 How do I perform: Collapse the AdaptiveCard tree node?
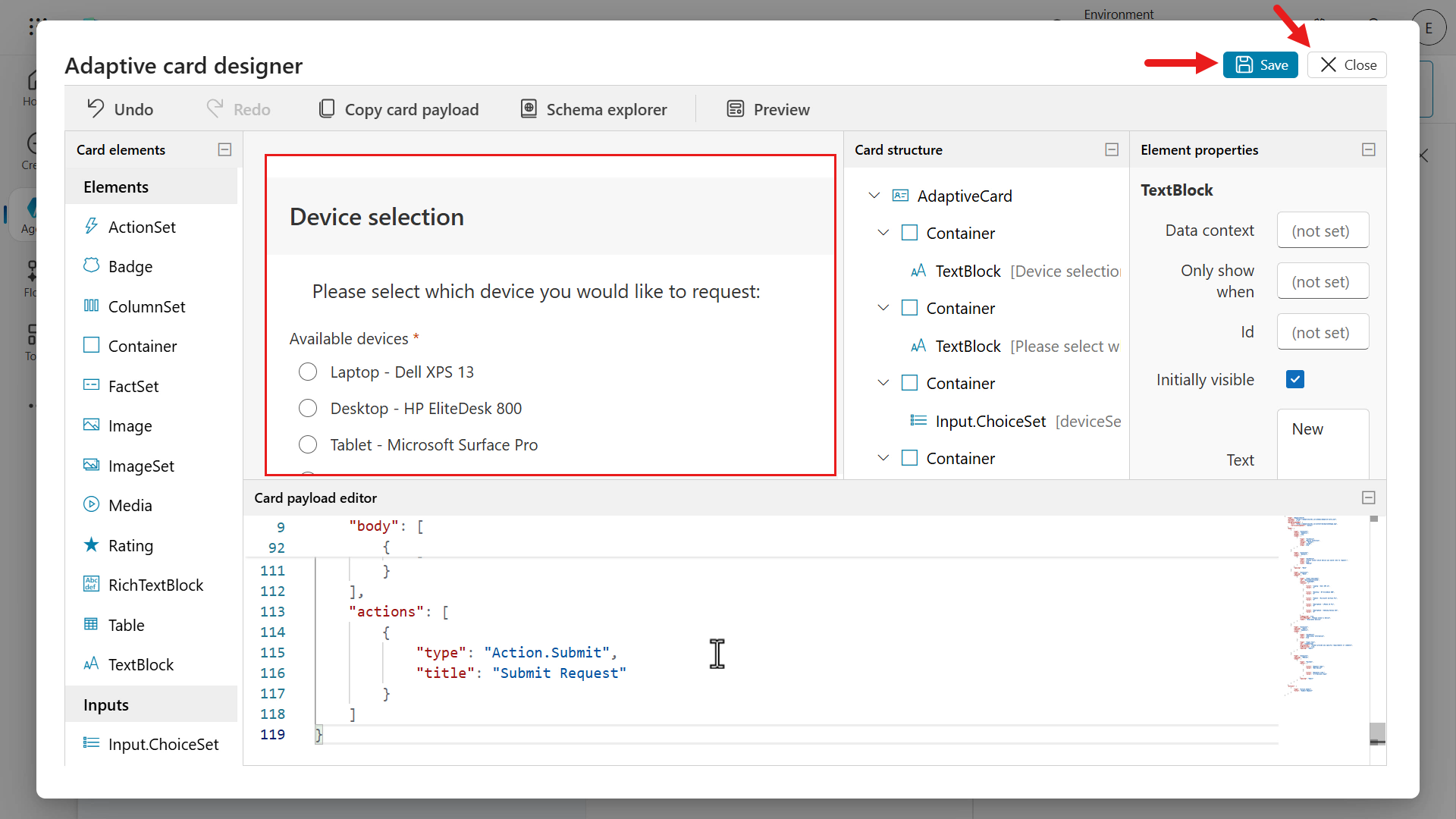(x=874, y=196)
